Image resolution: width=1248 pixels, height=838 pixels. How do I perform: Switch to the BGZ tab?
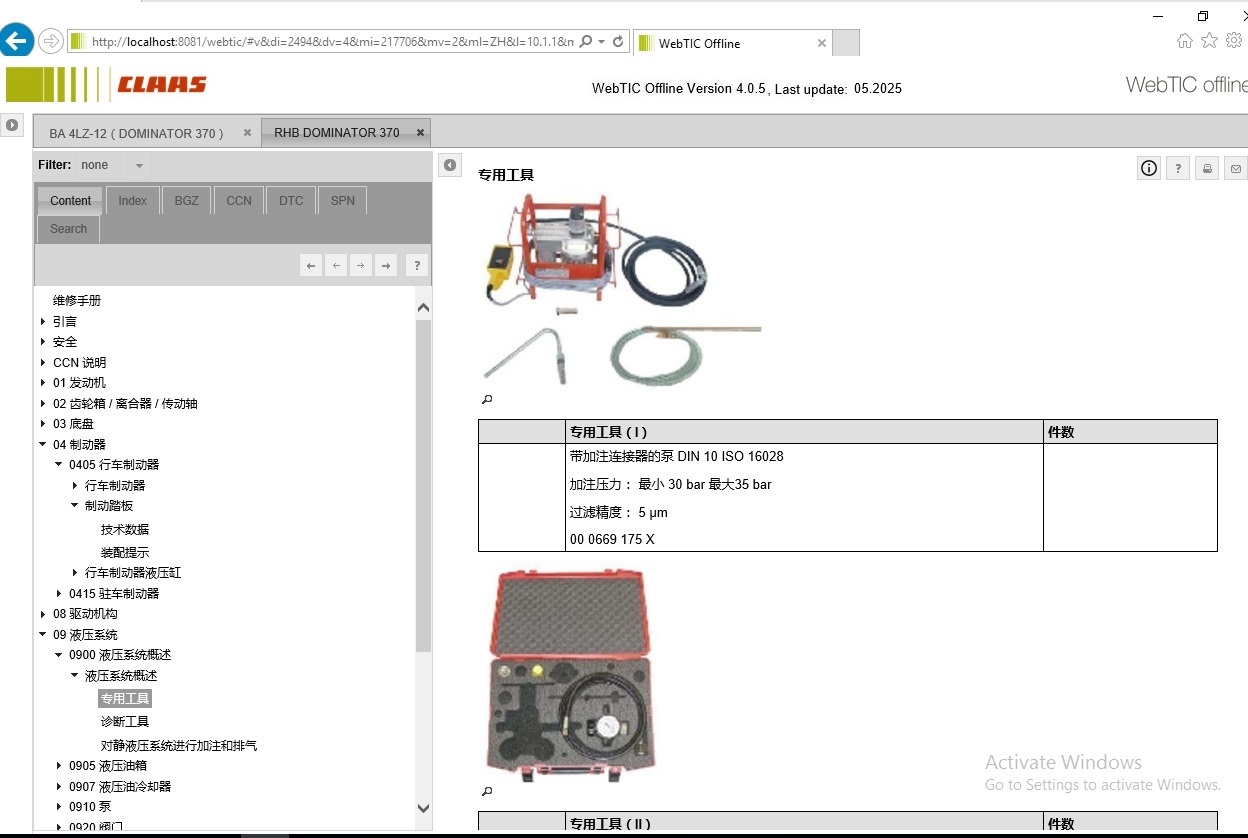coord(186,201)
